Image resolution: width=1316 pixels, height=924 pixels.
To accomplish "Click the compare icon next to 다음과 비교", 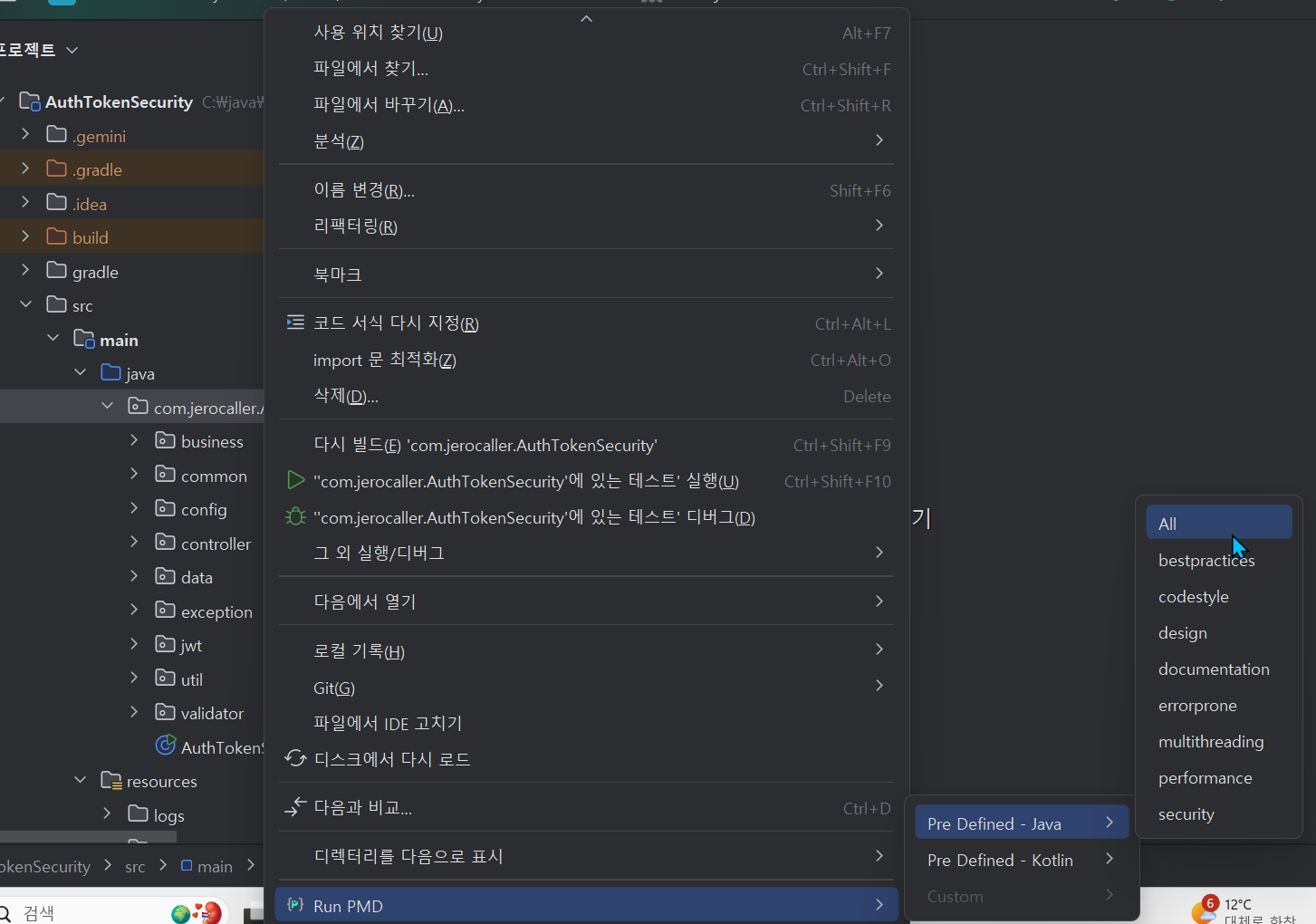I will [294, 806].
